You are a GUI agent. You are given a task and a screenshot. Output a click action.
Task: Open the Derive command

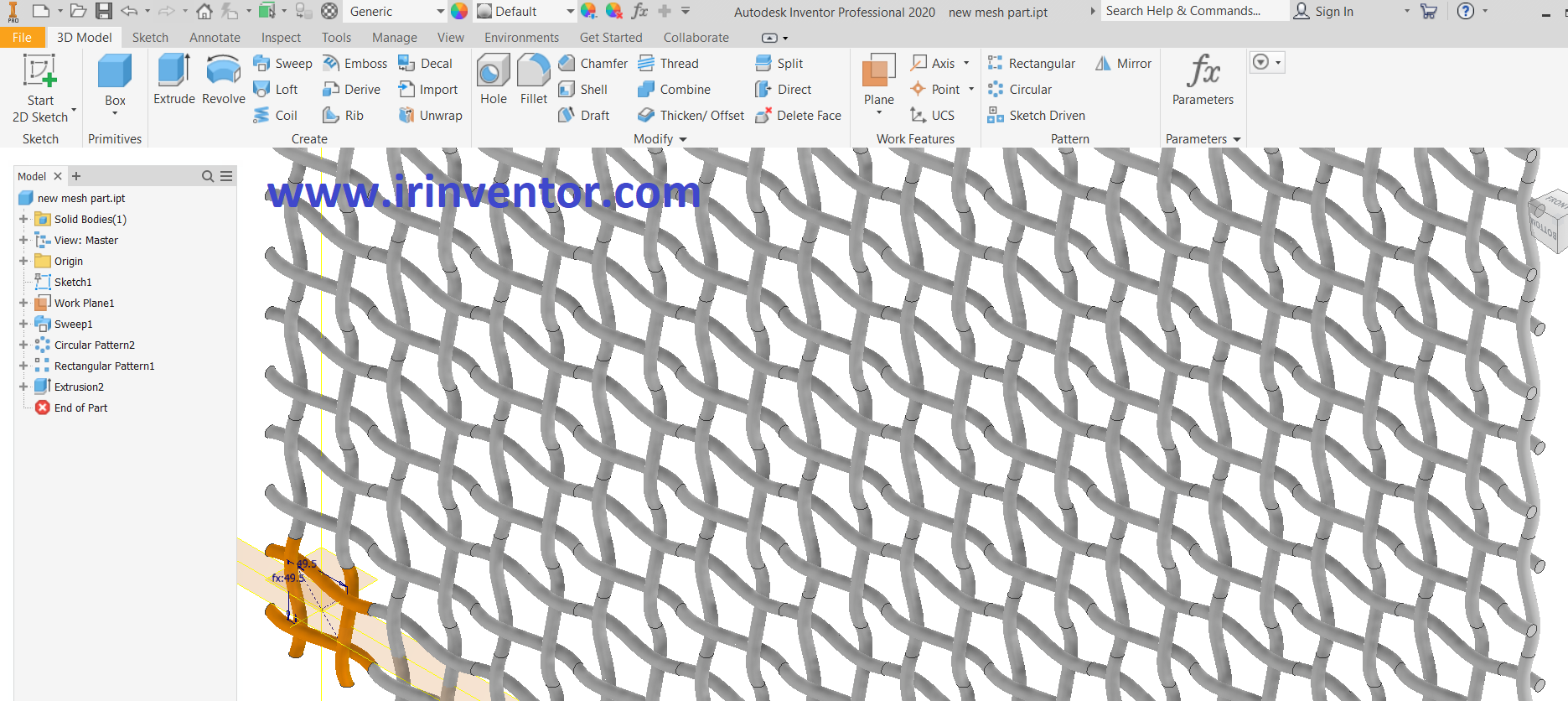[x=352, y=90]
